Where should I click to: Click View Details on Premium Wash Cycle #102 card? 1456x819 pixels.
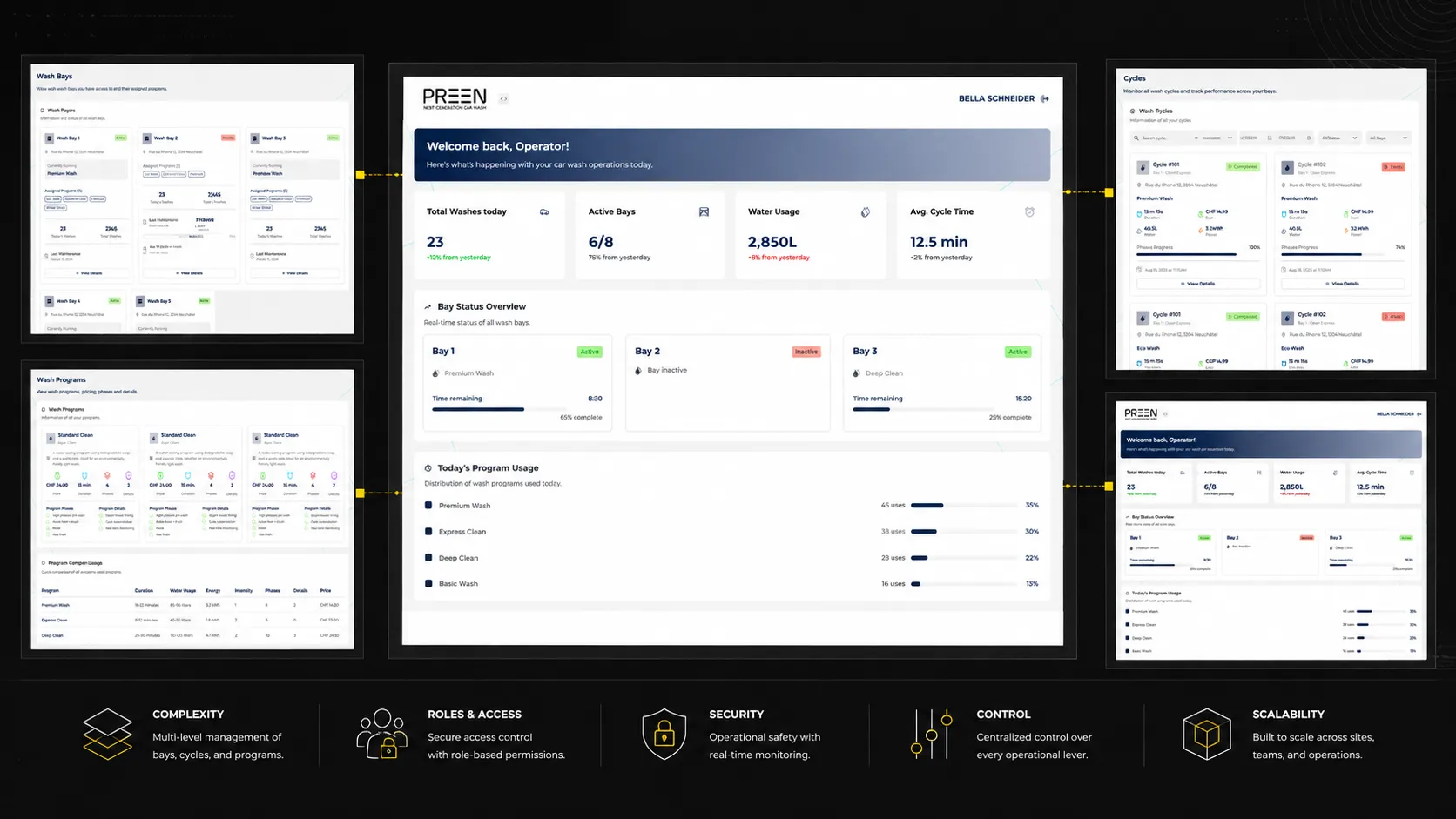[1341, 284]
